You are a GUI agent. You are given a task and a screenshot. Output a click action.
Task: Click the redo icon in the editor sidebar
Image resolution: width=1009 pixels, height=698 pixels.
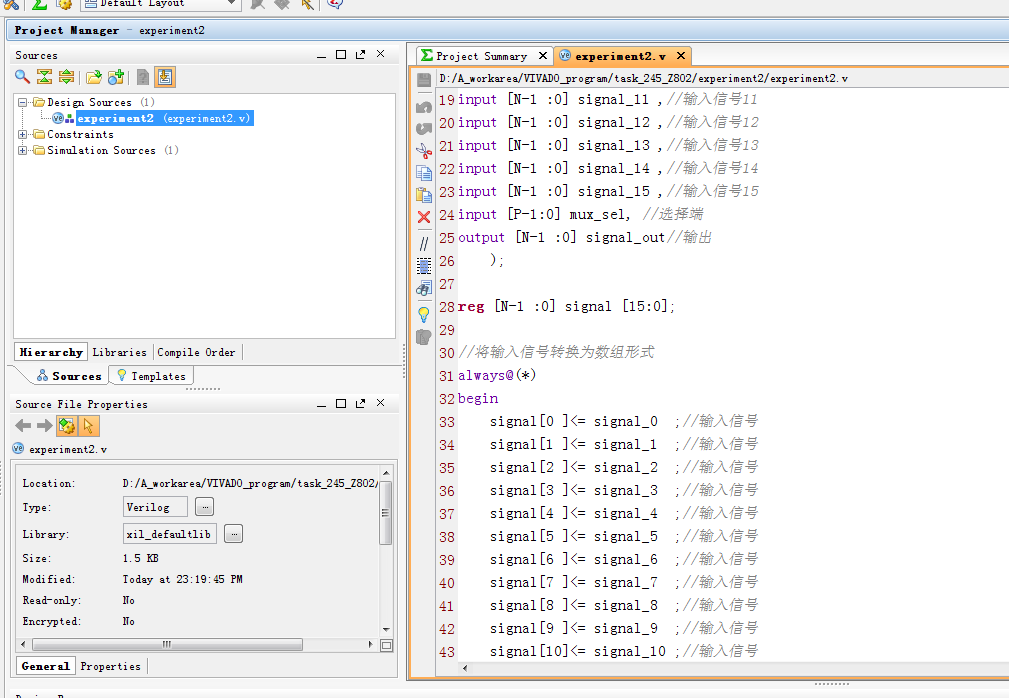pos(423,129)
